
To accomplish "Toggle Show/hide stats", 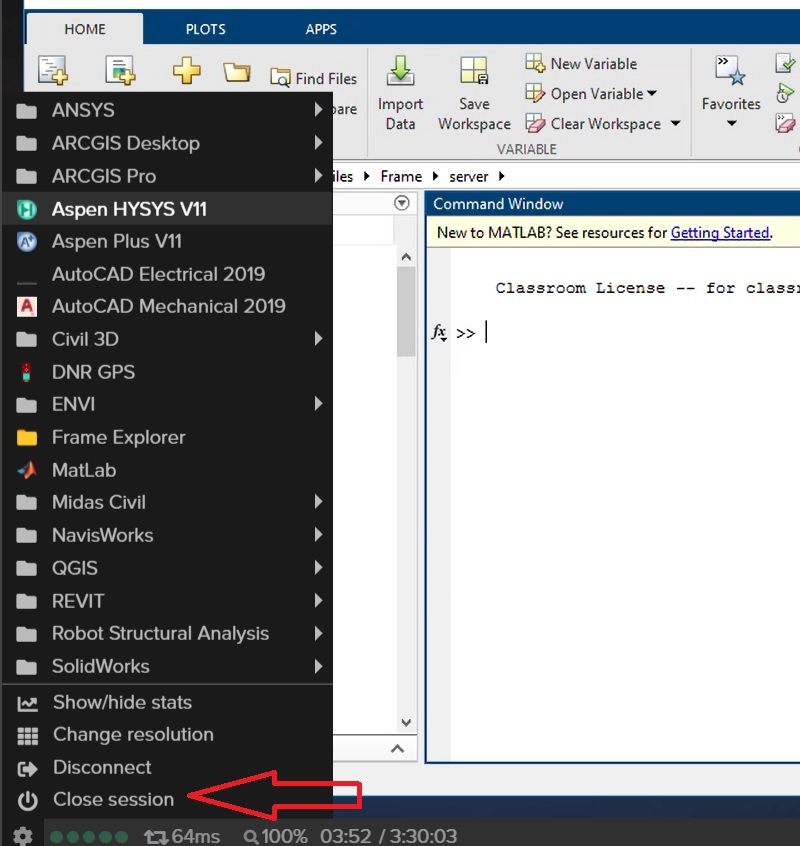I will point(122,702).
